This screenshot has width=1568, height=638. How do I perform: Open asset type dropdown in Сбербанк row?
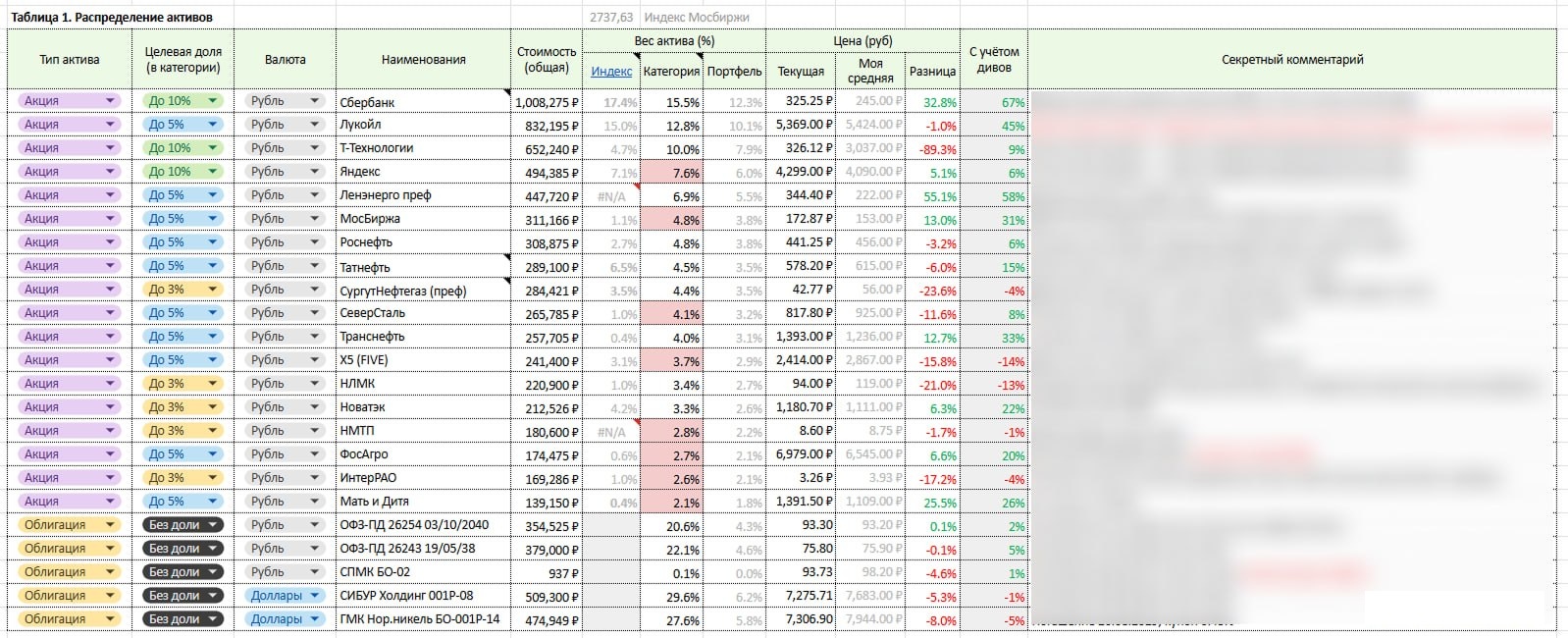(x=69, y=101)
